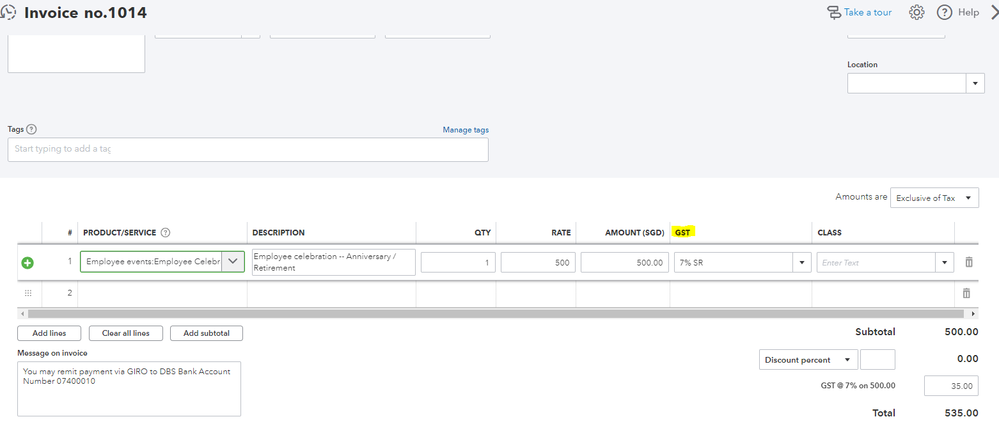999x428 pixels.
Task: Click the CLASS column header
Action: coord(830,232)
